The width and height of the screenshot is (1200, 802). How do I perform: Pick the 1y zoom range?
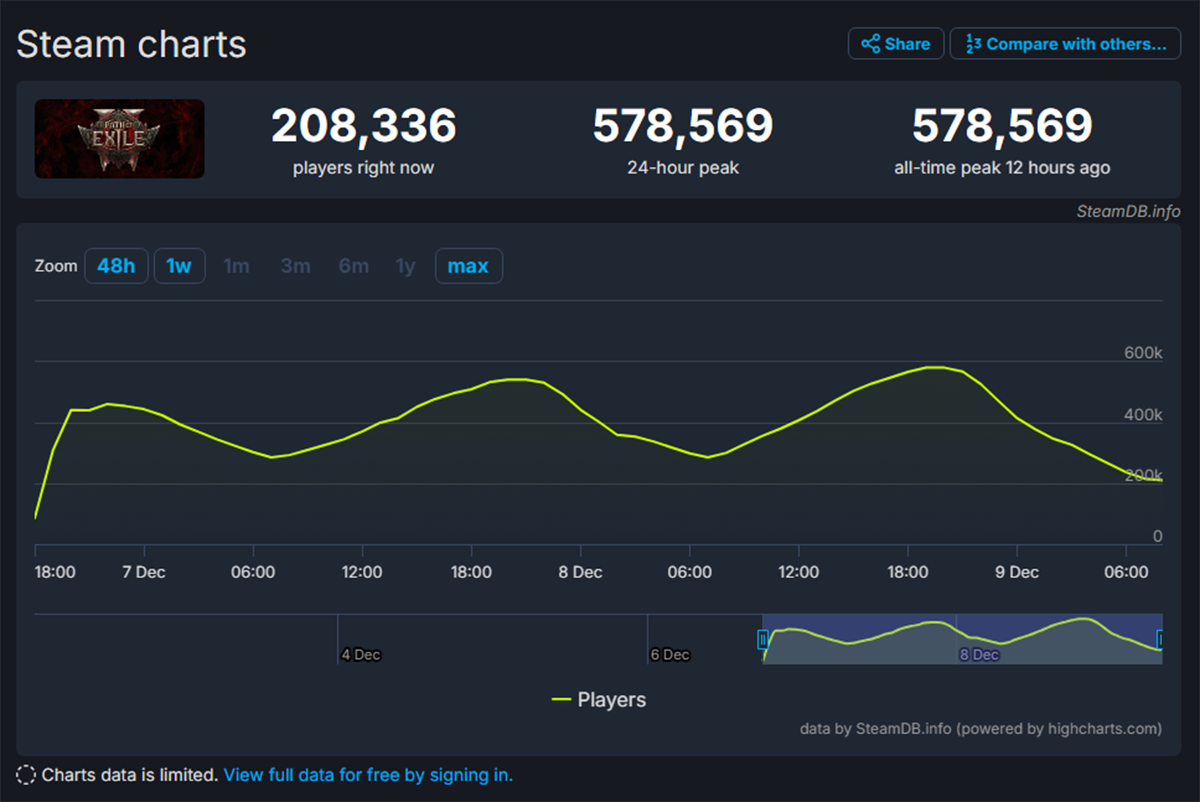point(406,265)
